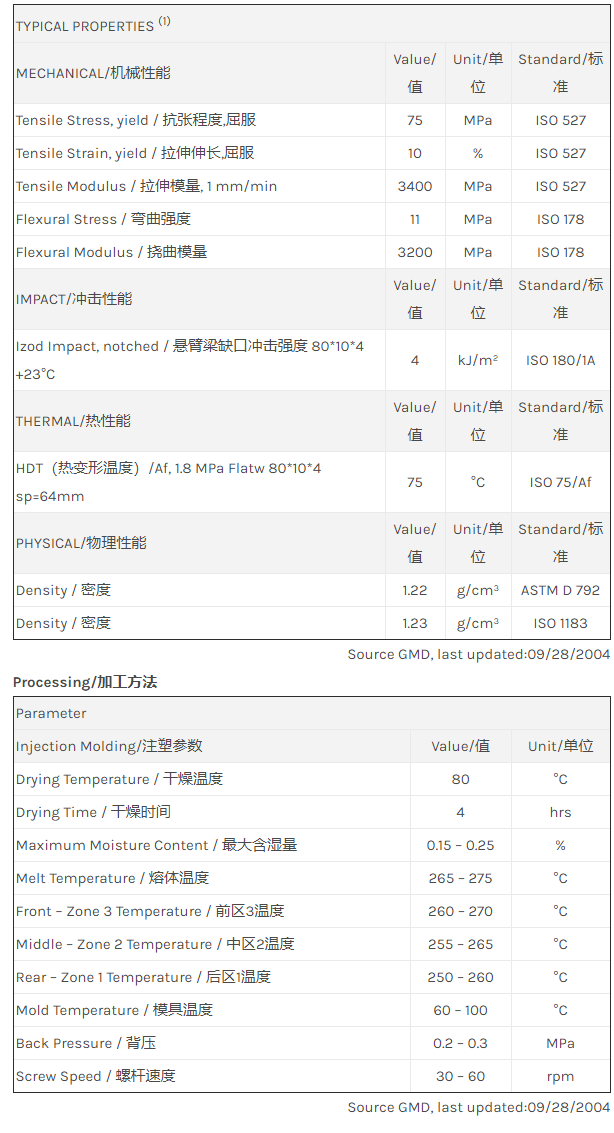The height and width of the screenshot is (1133, 614).
Task: Click the Melt Temperature value 265 – 275
Action: [460, 878]
